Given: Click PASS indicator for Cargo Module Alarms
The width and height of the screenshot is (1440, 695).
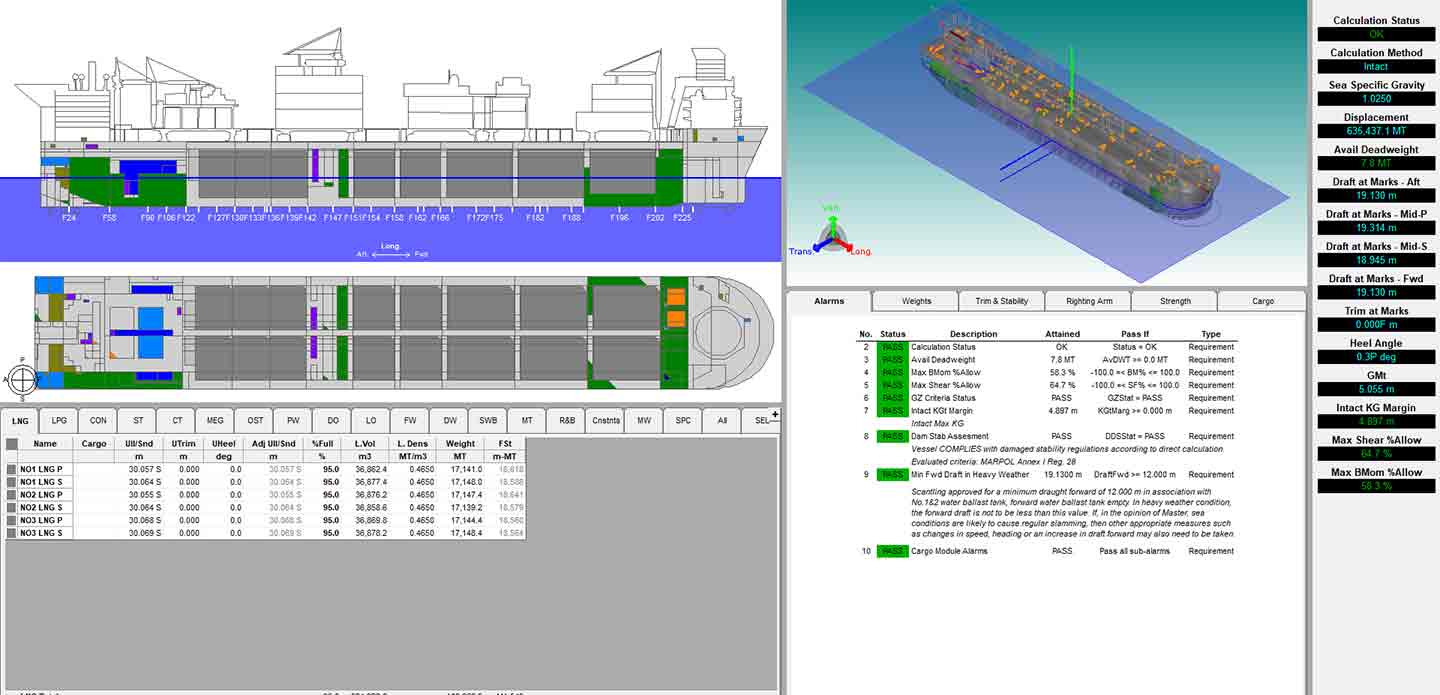Looking at the screenshot, I should [892, 551].
